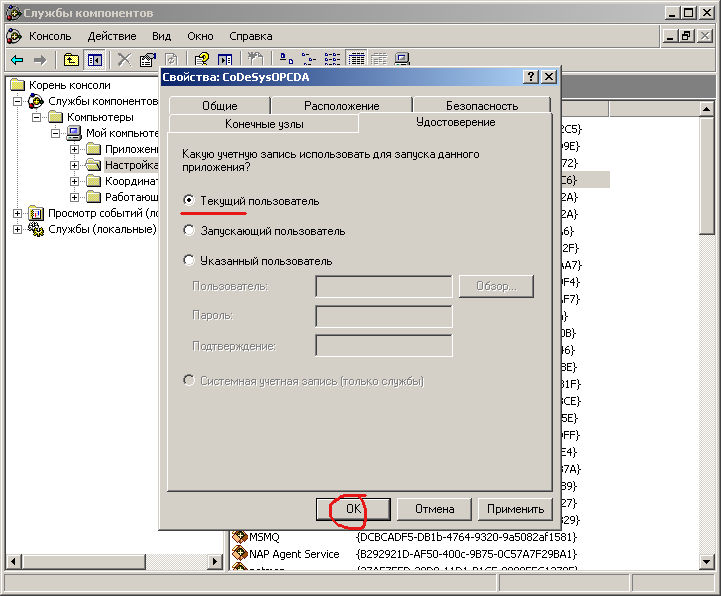Select the 'Удостоверение' tab
The image size is (721, 596).
coord(455,122)
